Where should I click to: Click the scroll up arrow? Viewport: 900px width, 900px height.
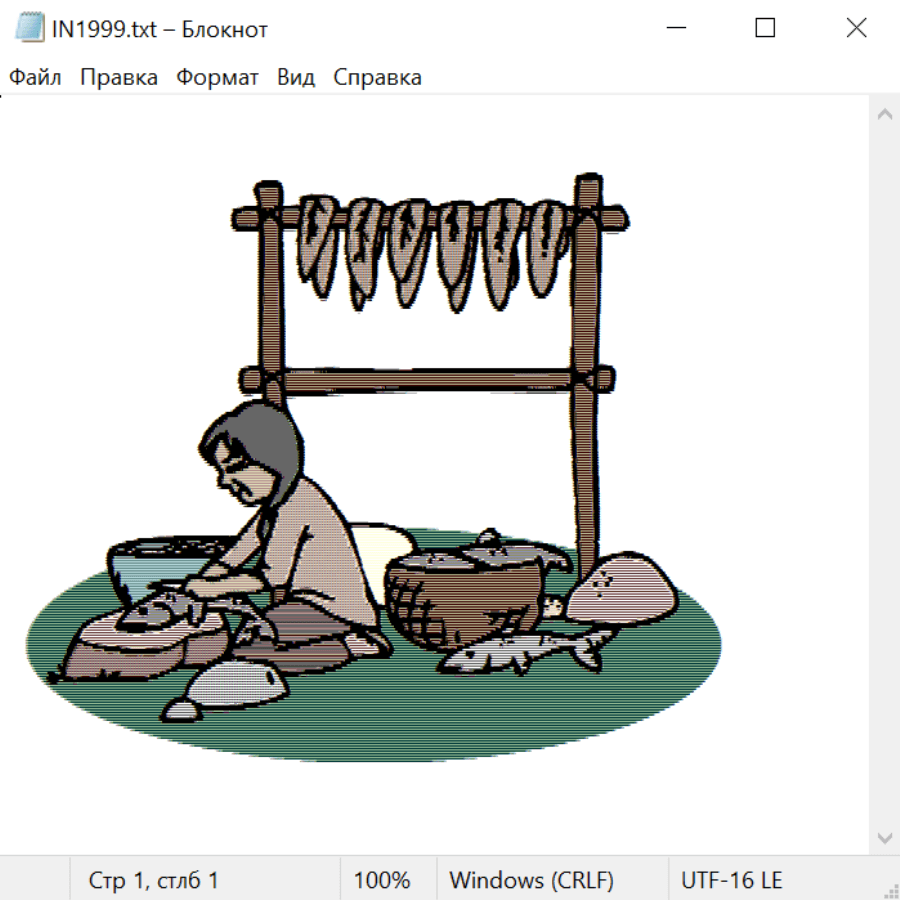coord(884,114)
